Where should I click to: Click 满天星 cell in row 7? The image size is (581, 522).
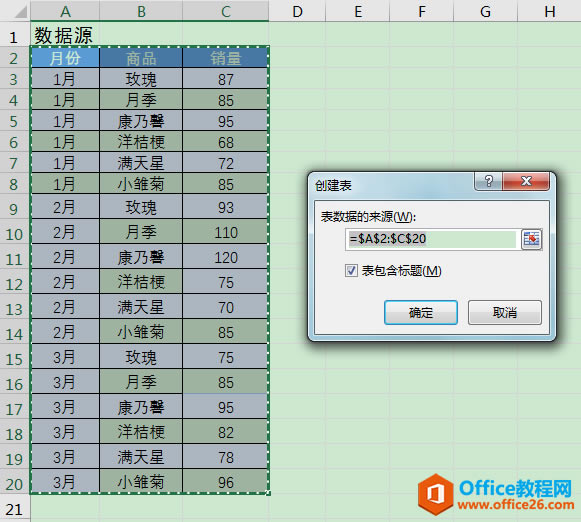[x=141, y=163]
